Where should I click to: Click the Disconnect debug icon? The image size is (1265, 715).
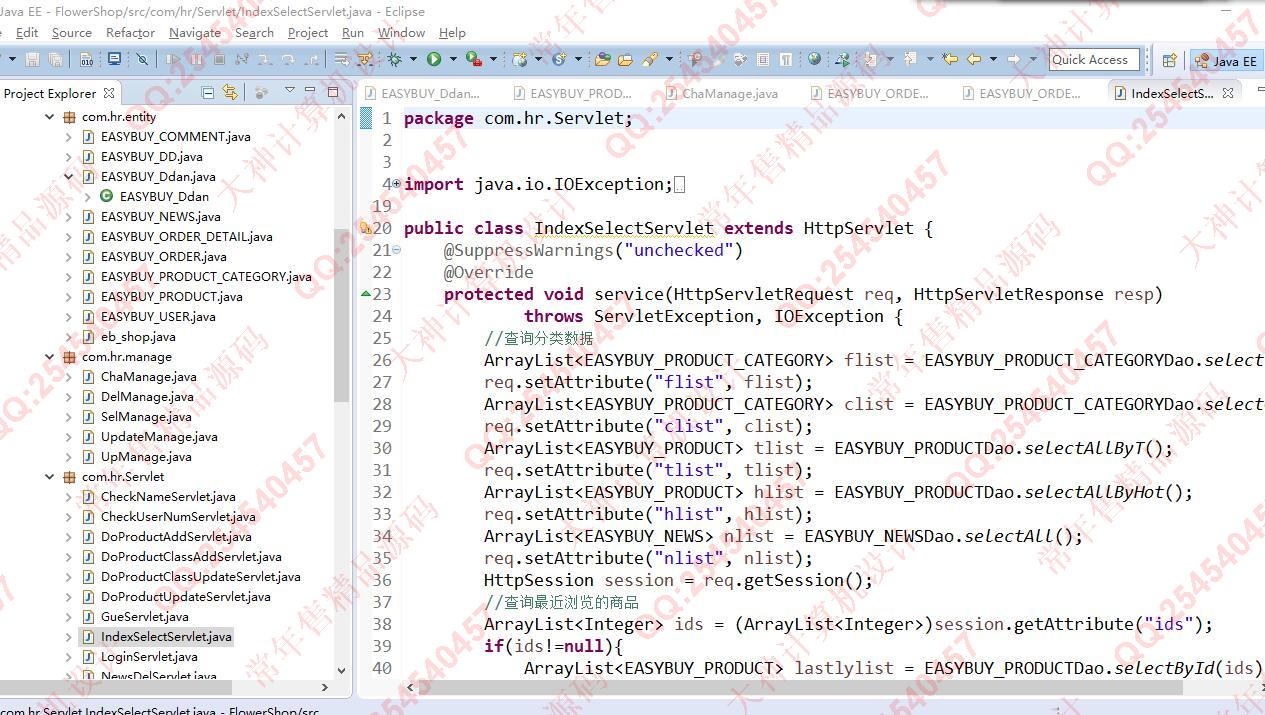click(x=241, y=60)
